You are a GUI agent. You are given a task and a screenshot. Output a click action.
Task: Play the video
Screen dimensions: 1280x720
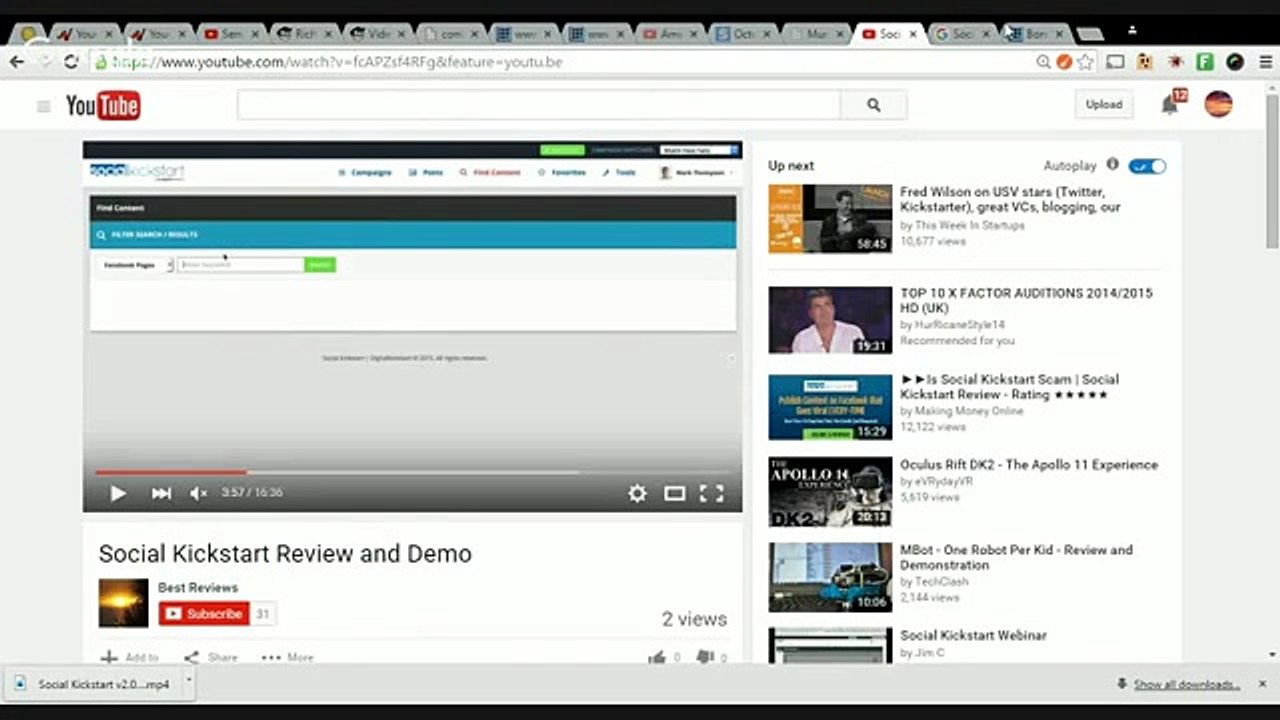[x=118, y=493]
